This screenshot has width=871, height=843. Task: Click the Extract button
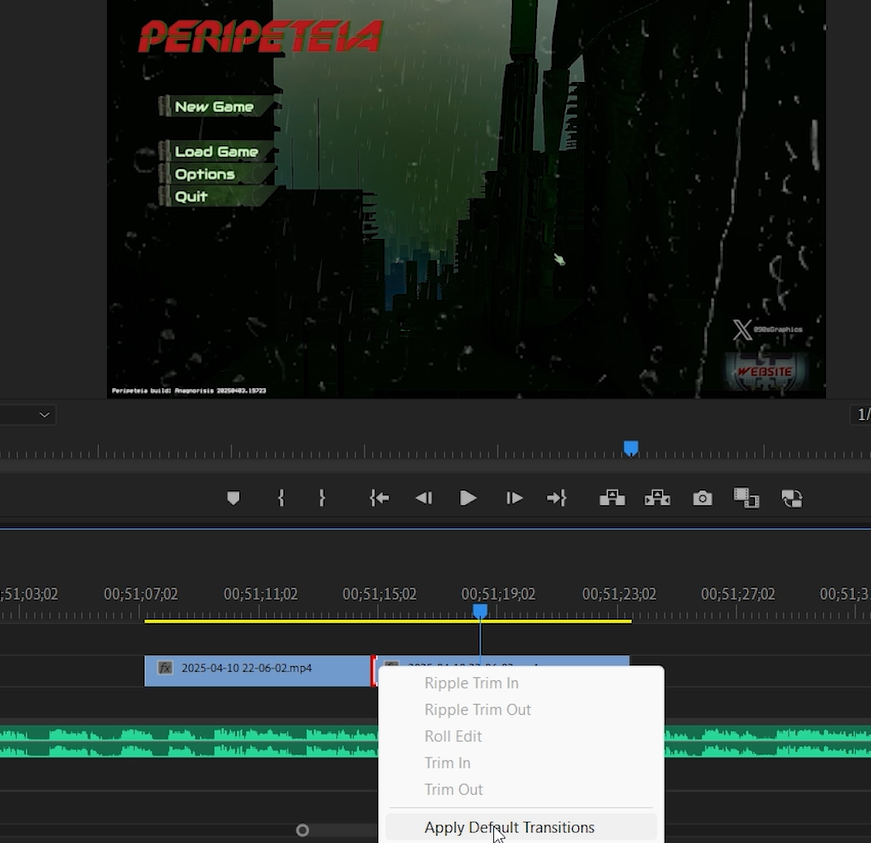pyautogui.click(x=657, y=498)
